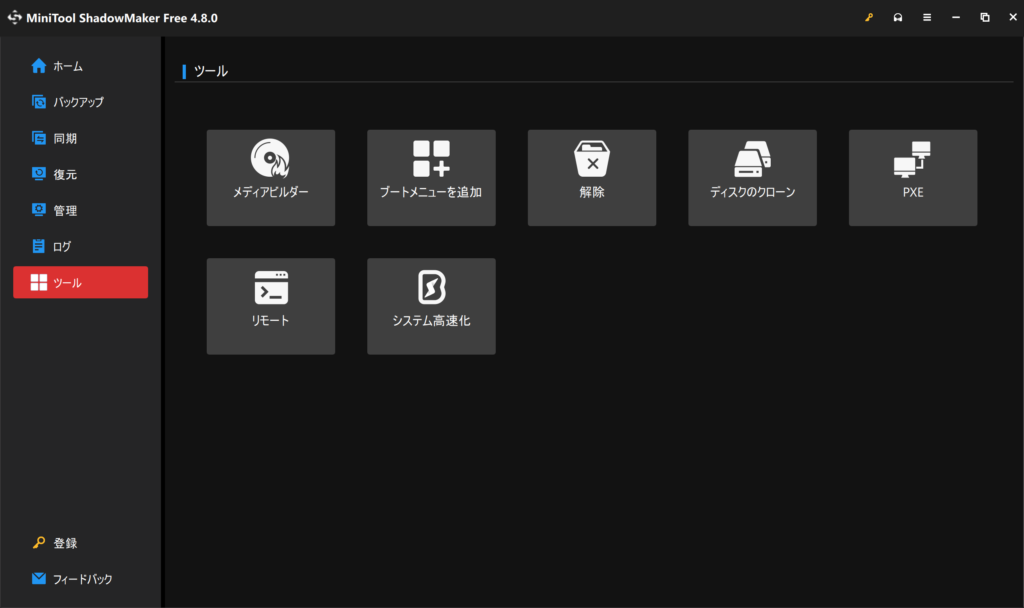1024x608 pixels.
Task: Open フィードバック at the sidebar bottom
Action: point(82,579)
